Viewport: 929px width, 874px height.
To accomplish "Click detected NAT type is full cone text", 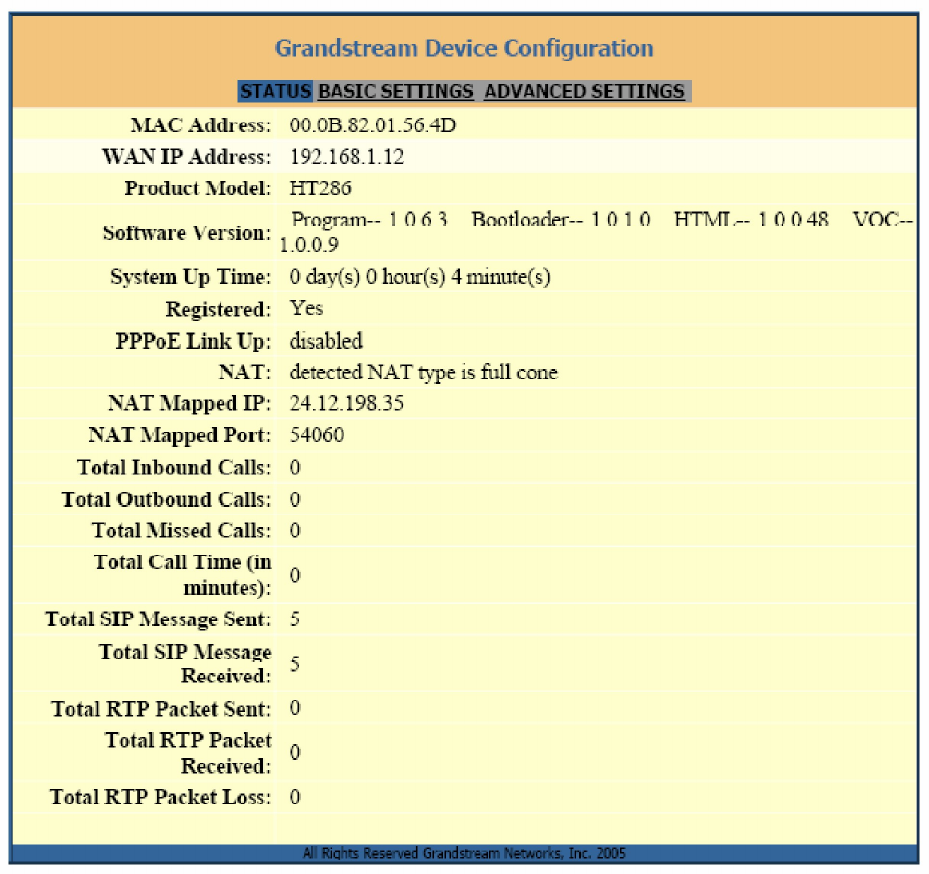I will pos(424,372).
